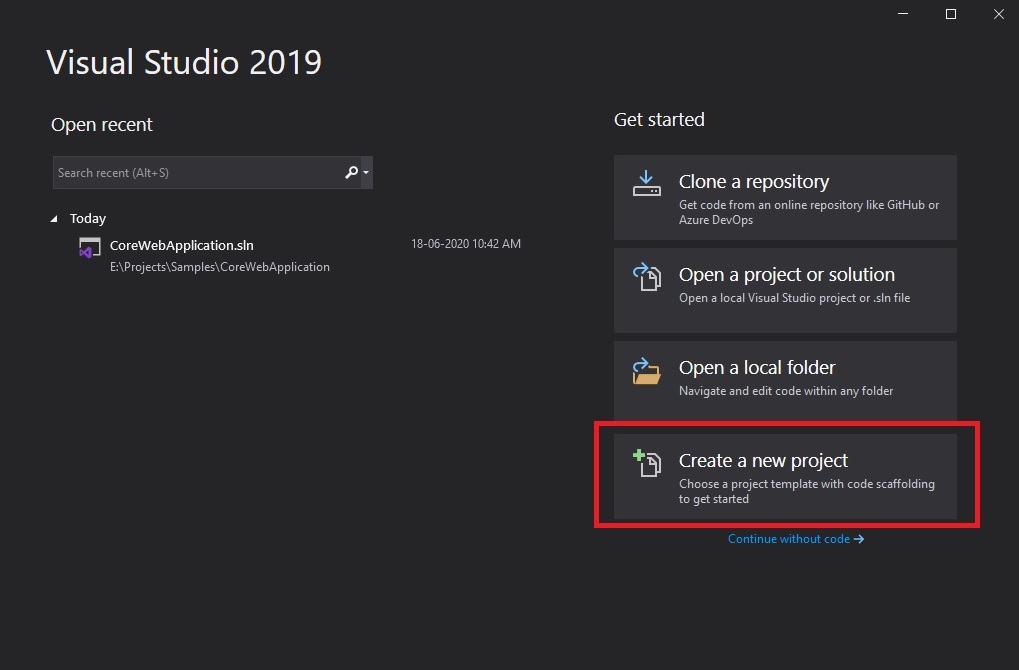Start Create a new project
Screen dimensions: 1019x670
(x=785, y=476)
